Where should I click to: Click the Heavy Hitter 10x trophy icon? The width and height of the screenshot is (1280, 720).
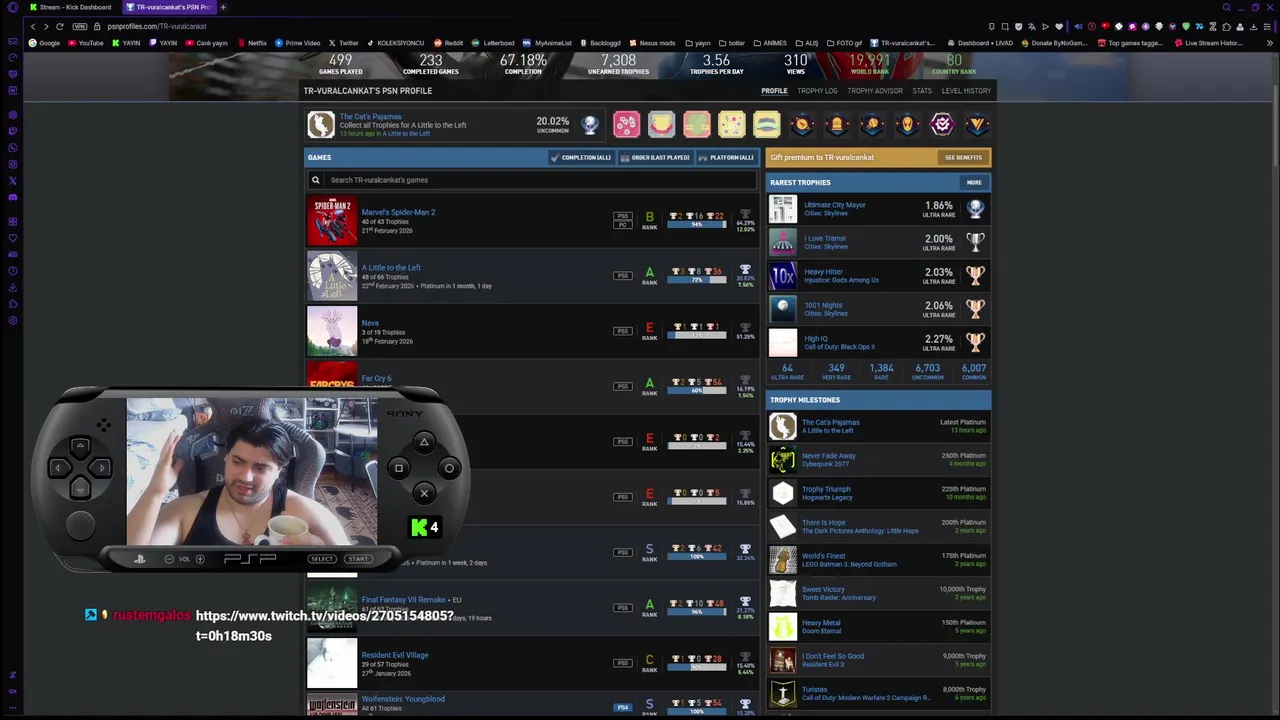[x=783, y=275]
